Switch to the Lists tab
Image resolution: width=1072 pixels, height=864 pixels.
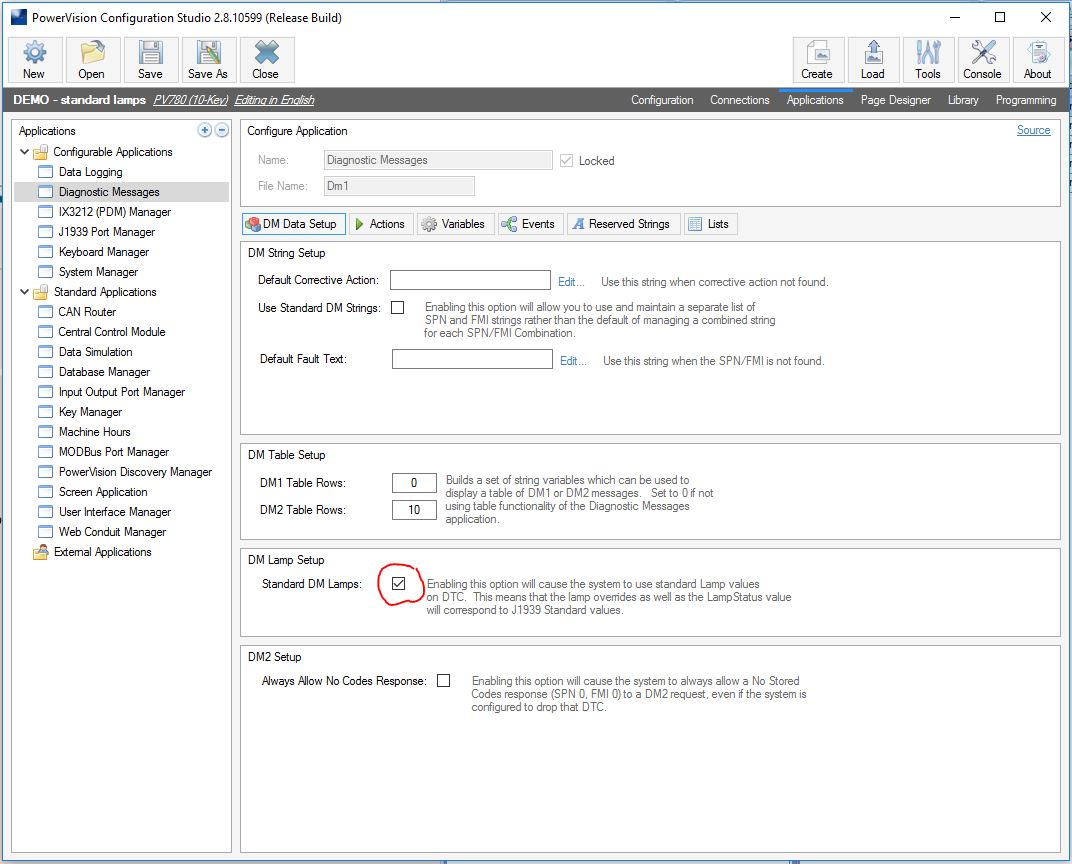pos(710,224)
